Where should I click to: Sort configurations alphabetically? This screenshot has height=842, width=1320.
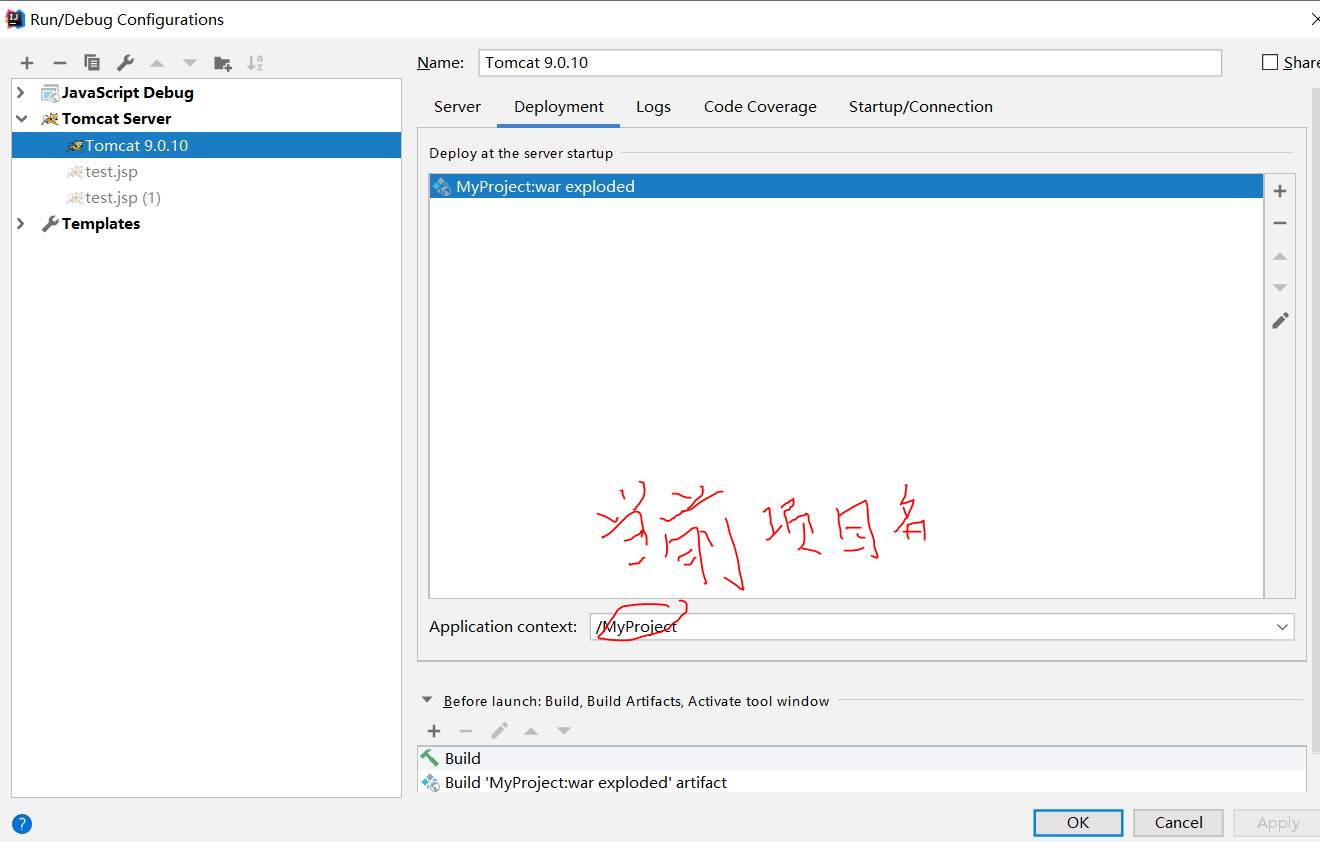click(x=255, y=63)
